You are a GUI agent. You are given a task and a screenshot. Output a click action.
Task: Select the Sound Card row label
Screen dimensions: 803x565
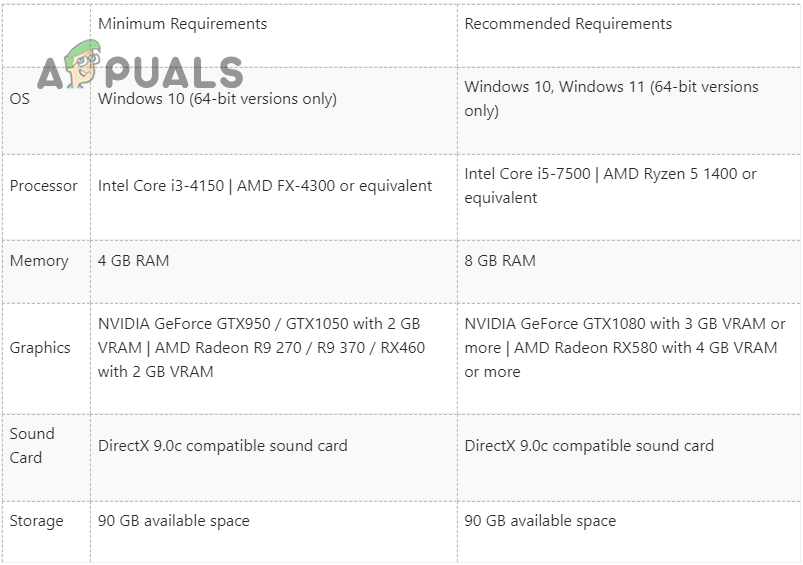(x=32, y=446)
